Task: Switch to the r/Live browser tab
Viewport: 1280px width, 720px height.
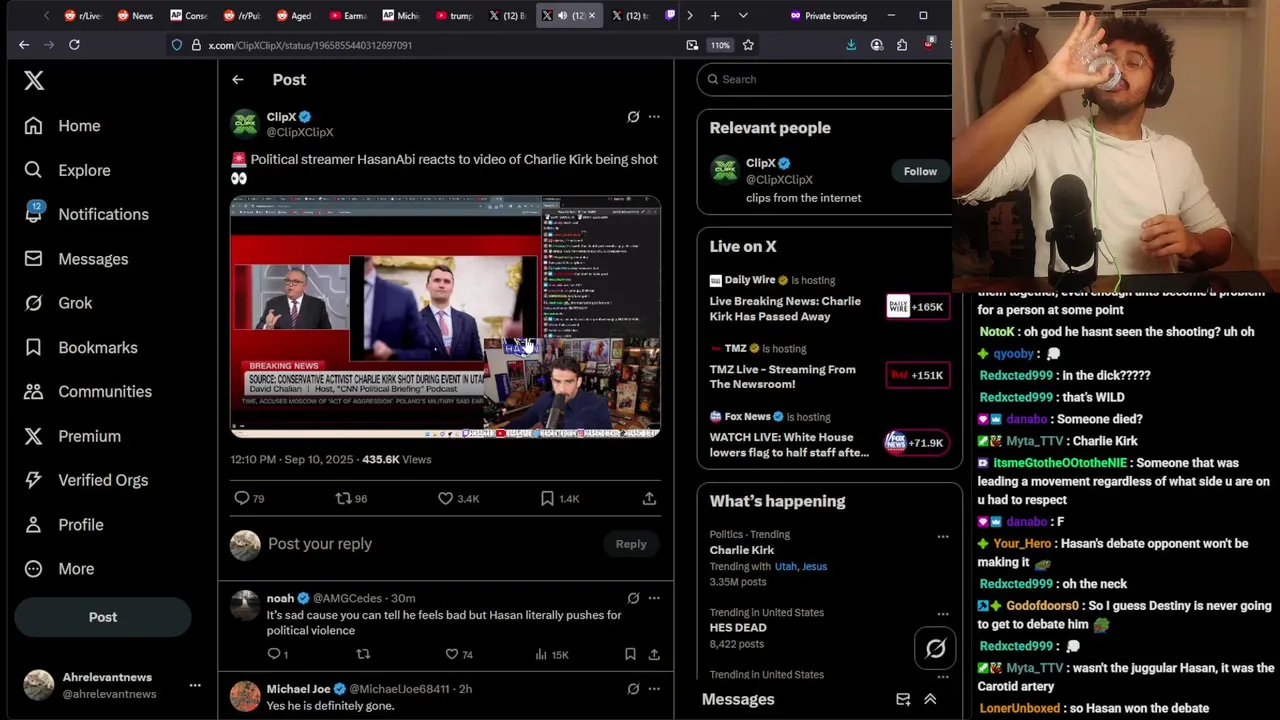Action: pos(83,16)
